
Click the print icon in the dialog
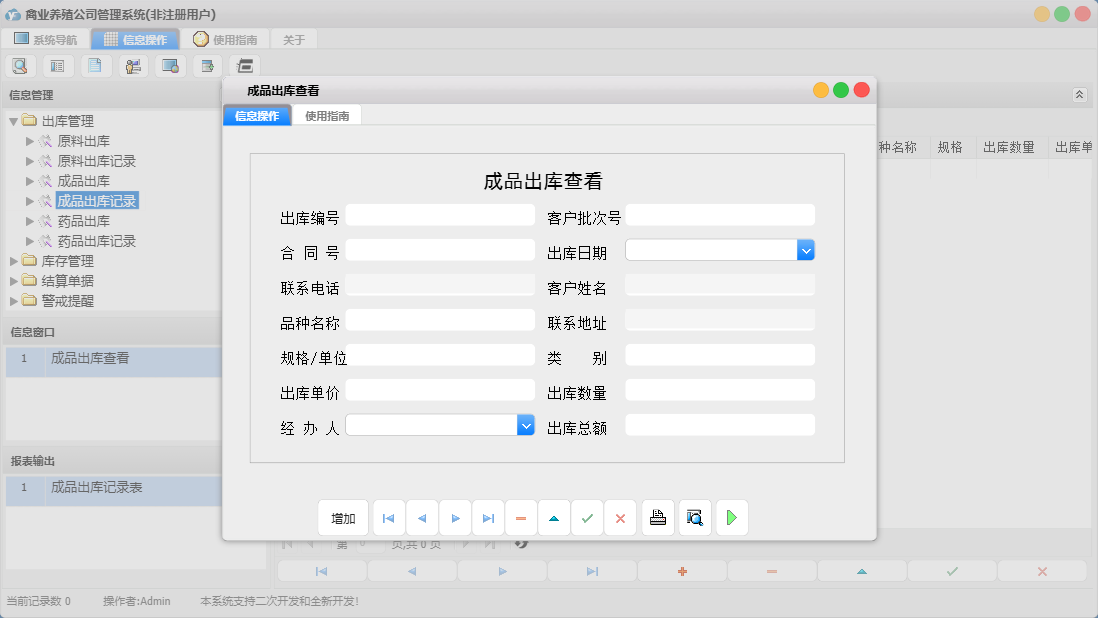[657, 517]
